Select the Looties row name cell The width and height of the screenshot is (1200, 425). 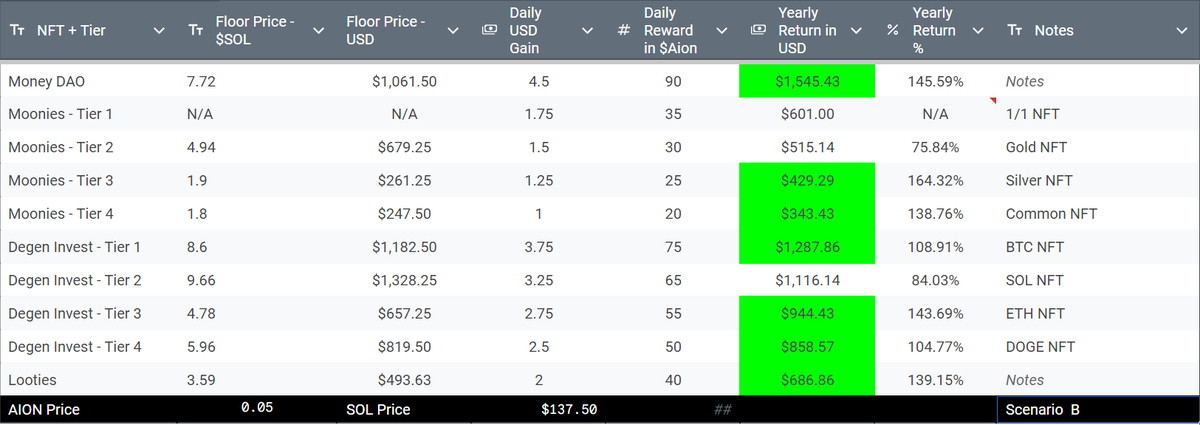[x=89, y=380]
